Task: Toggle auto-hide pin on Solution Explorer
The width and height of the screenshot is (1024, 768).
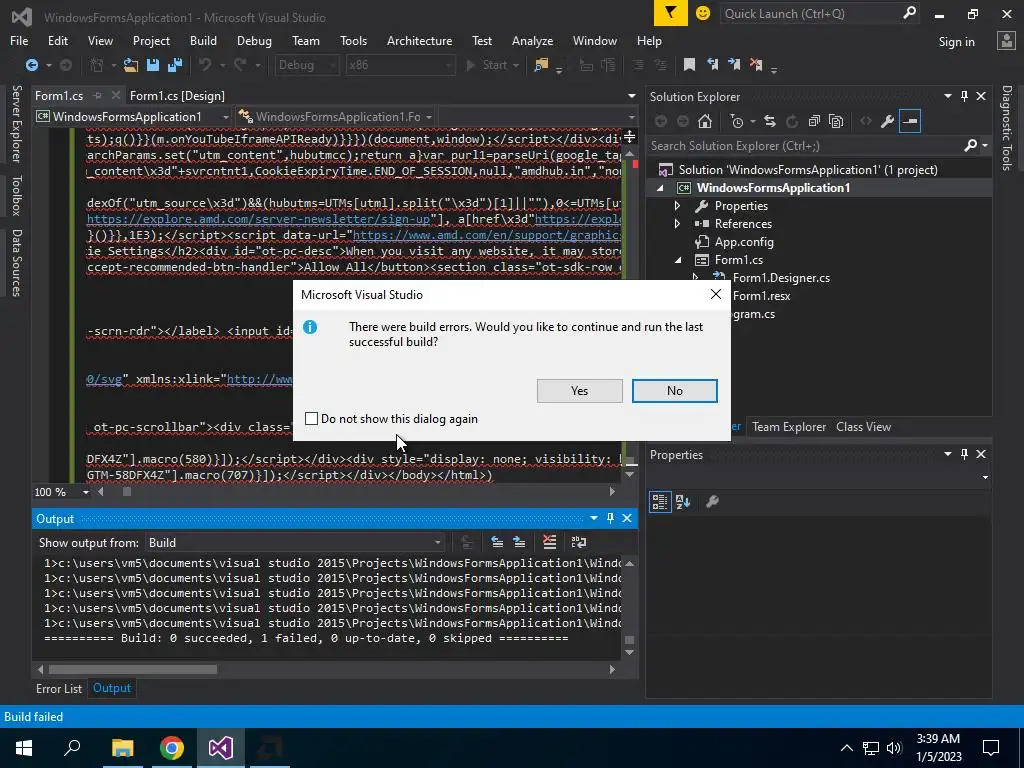Action: click(x=965, y=97)
